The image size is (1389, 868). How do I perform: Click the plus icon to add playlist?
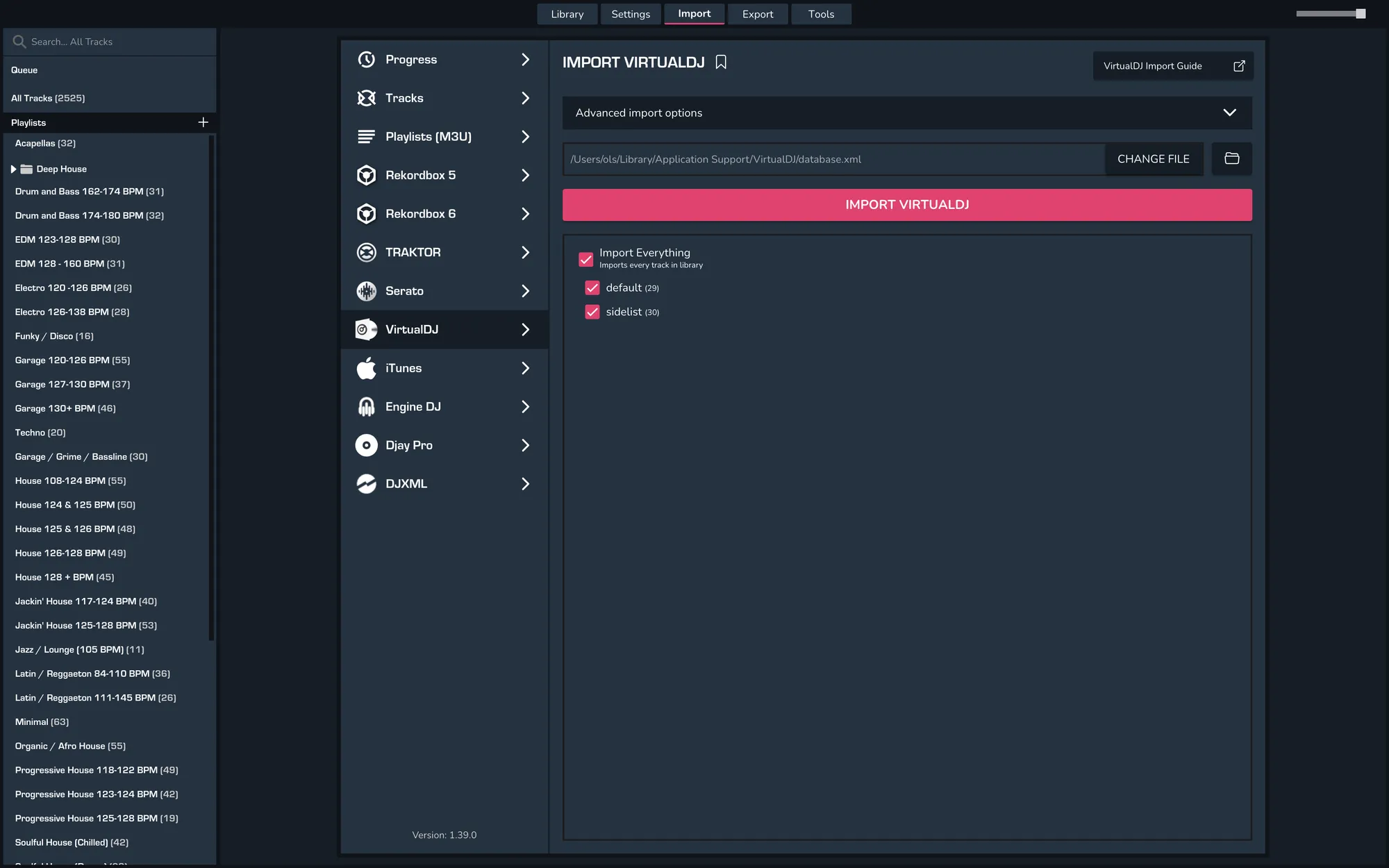tap(203, 122)
